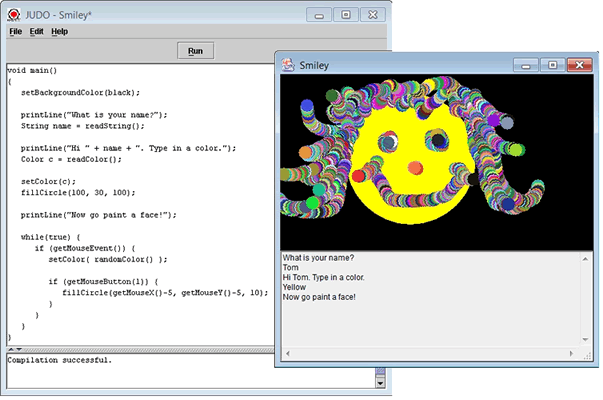
Task: Click Smiley console scroll left arrow
Action: (x=288, y=353)
